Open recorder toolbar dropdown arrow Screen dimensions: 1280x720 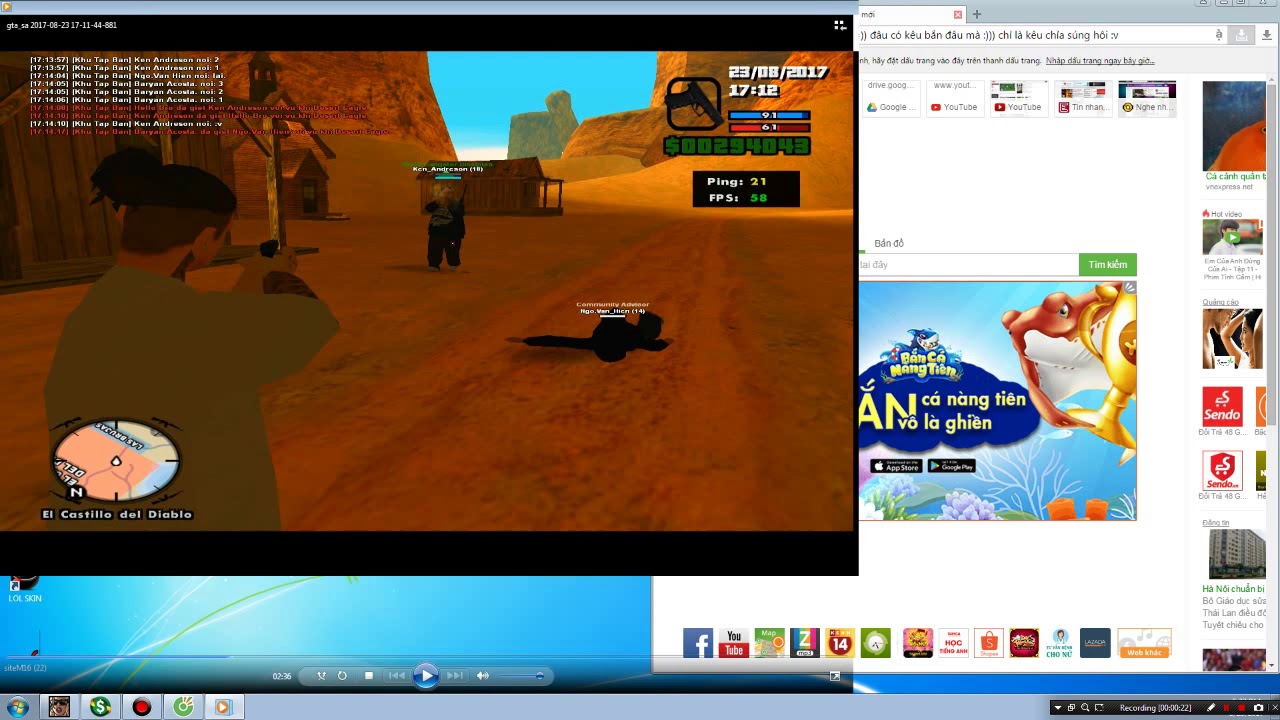(x=1058, y=708)
